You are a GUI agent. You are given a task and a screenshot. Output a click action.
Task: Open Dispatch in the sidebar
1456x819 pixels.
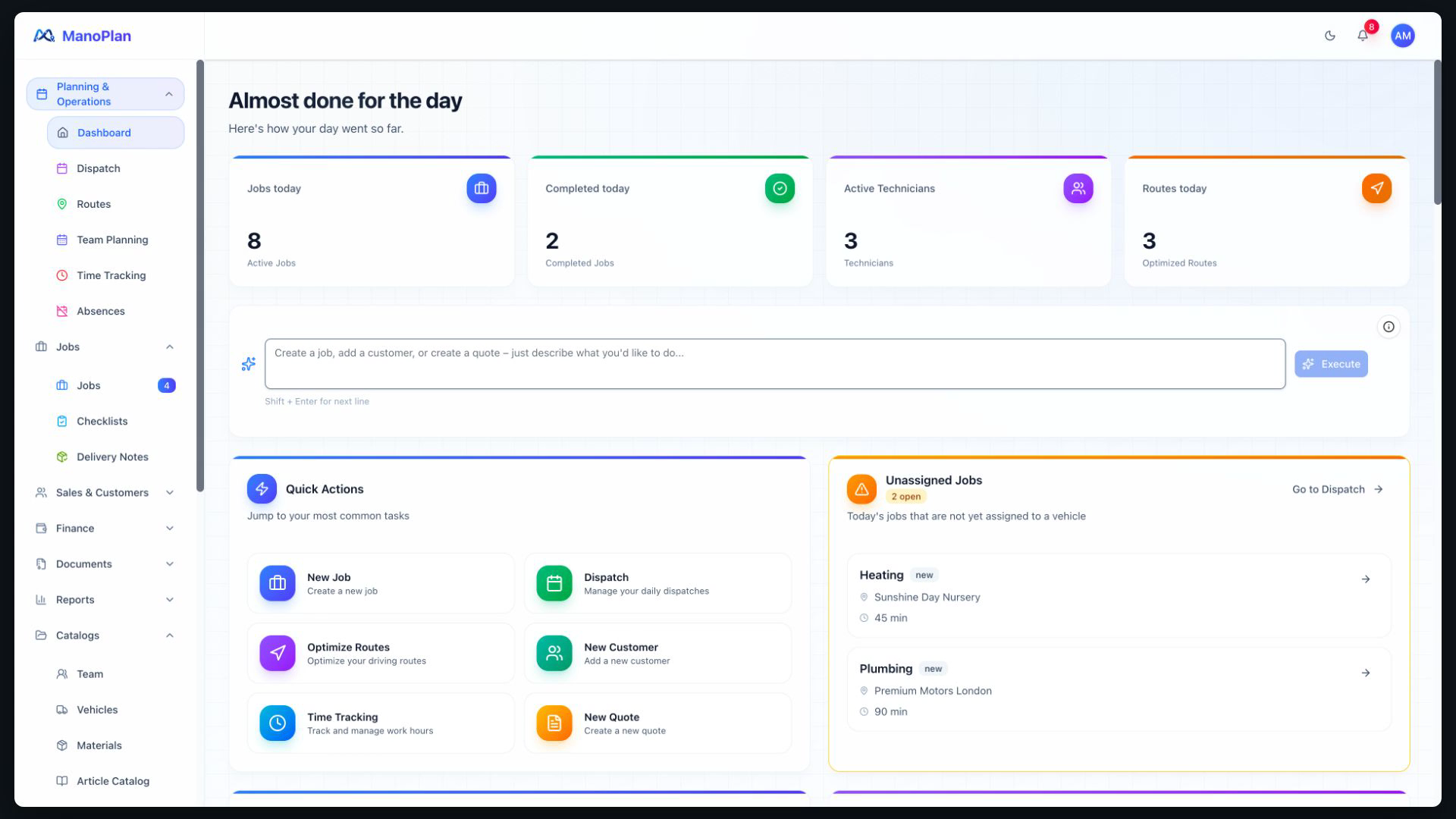point(115,168)
